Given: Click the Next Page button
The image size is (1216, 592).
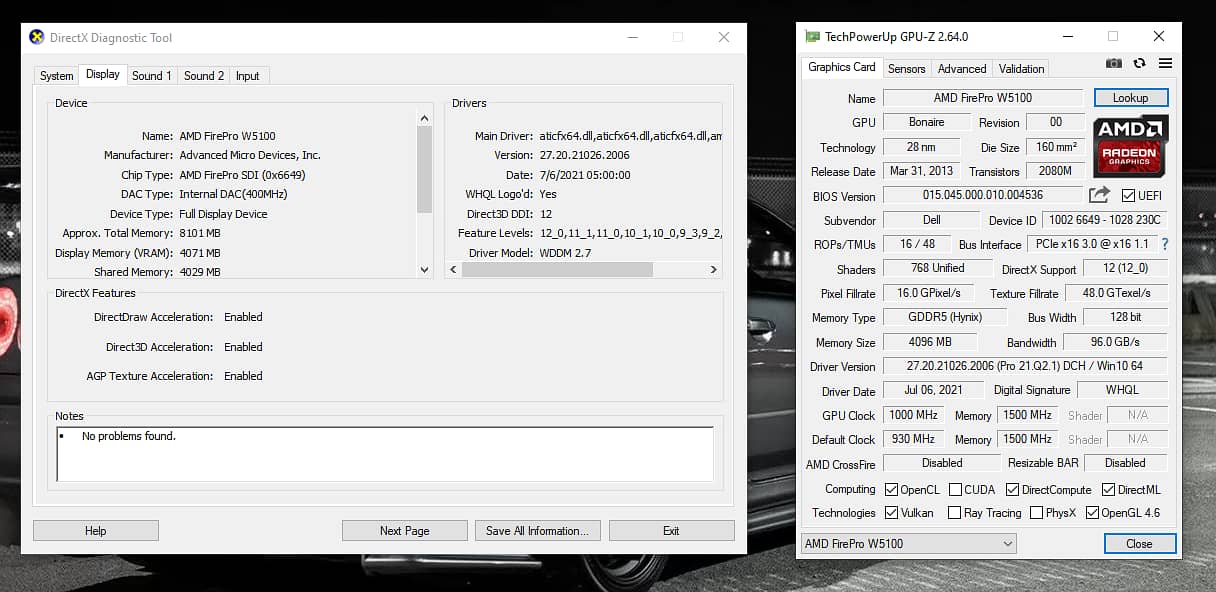Looking at the screenshot, I should point(405,531).
